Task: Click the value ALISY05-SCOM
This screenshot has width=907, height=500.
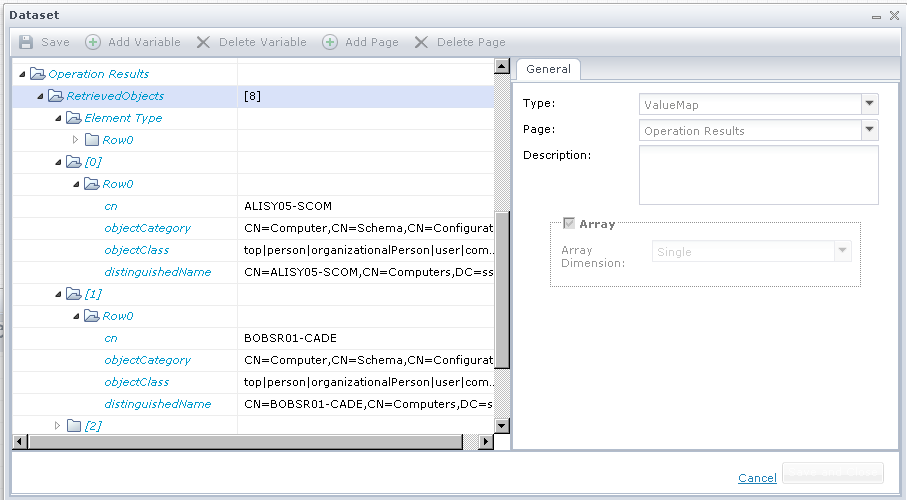Action: click(288, 206)
